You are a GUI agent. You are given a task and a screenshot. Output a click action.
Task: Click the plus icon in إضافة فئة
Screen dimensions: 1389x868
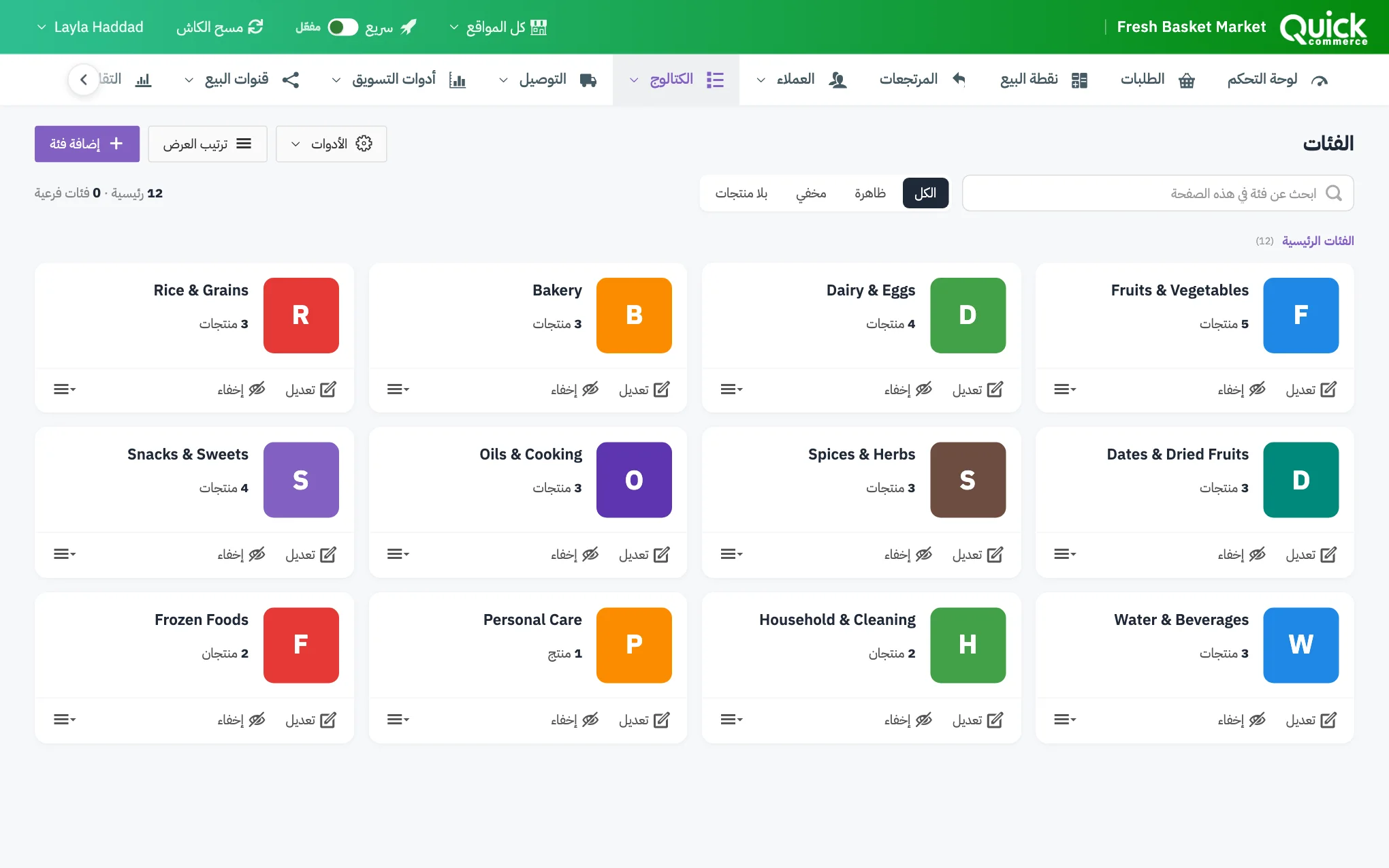coord(116,144)
